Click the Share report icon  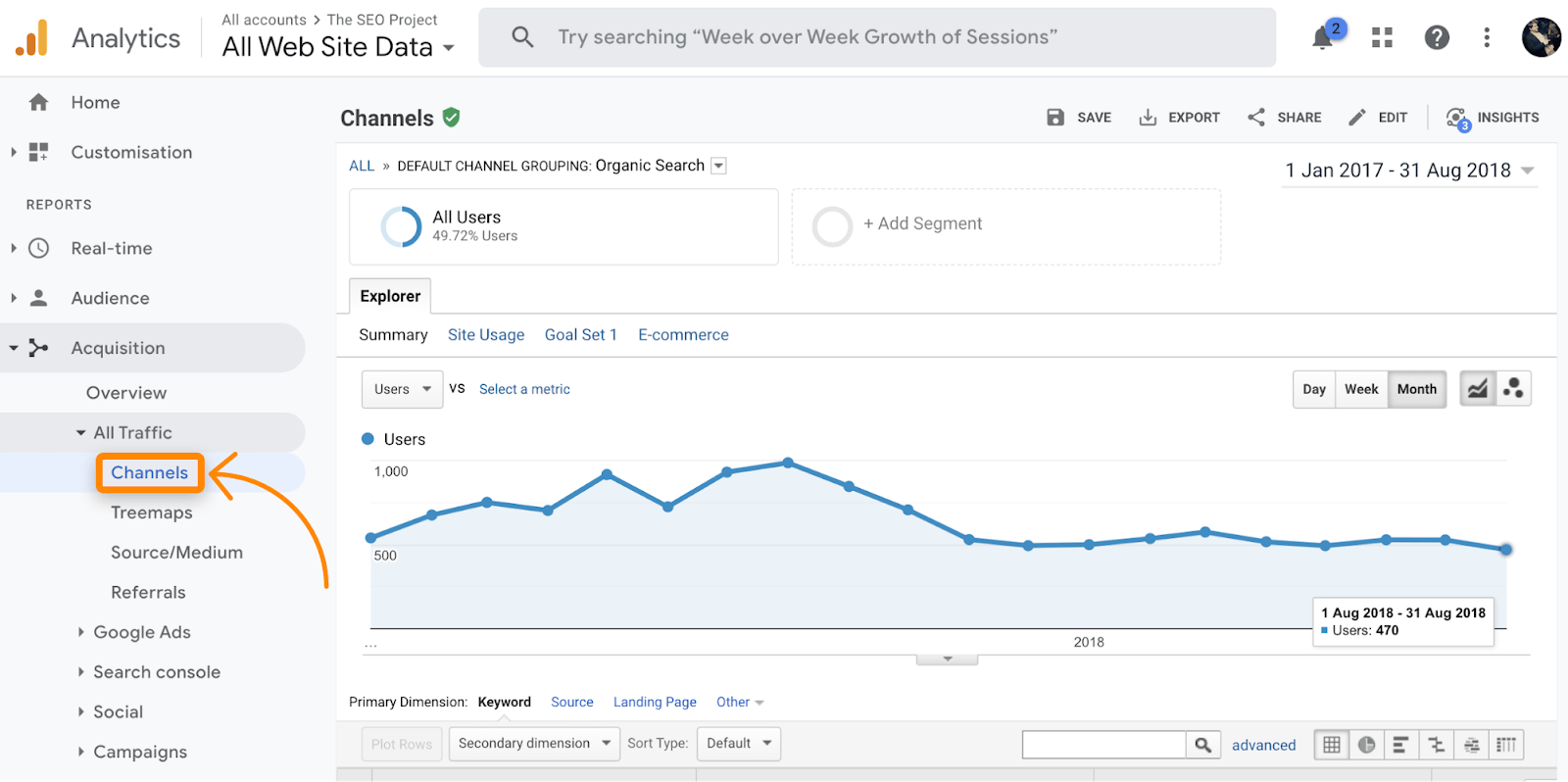click(x=1256, y=118)
